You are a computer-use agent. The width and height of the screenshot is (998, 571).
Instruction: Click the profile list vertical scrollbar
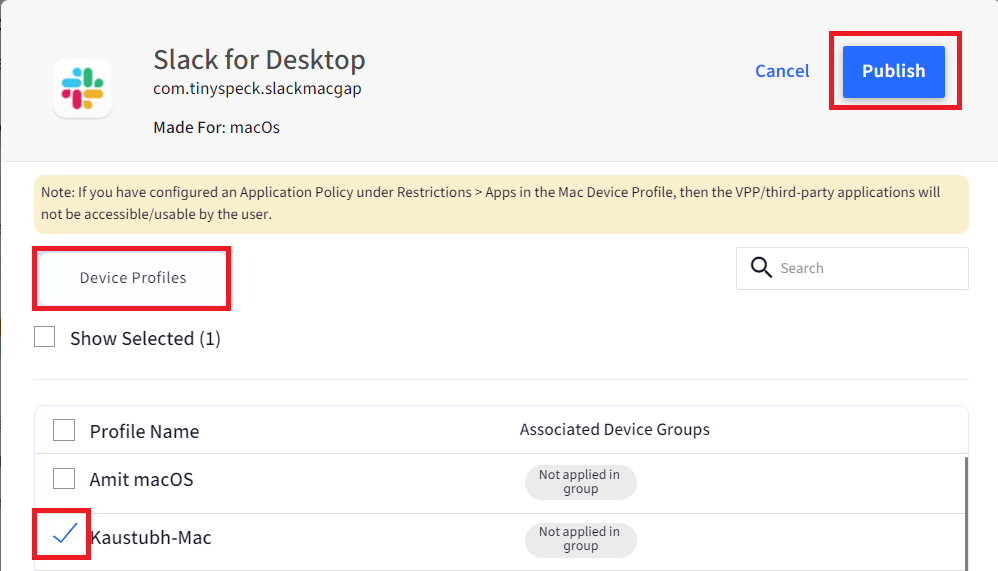[966, 513]
